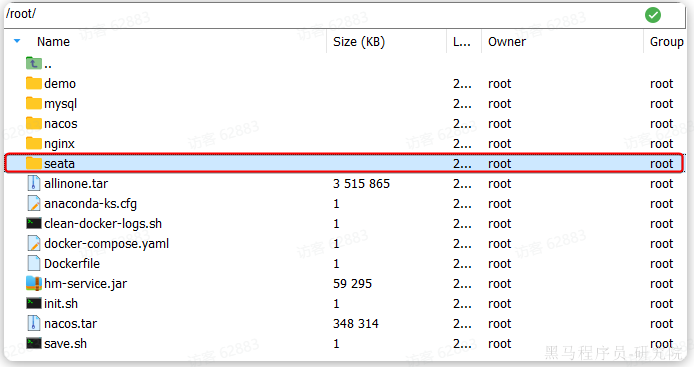Click the clean-docker-logs.sh terminal icon
694x367 pixels.
click(x=34, y=223)
